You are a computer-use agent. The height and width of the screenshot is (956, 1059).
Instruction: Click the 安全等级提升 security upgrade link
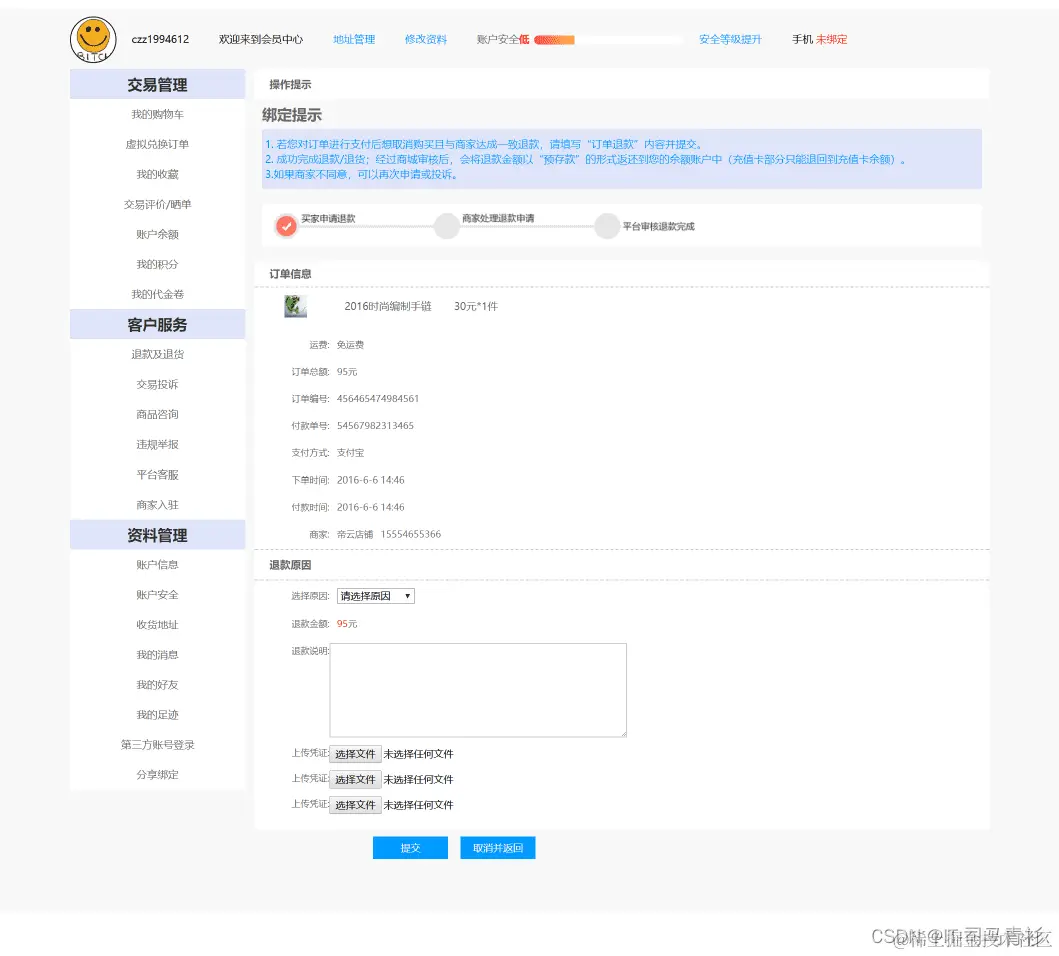(x=731, y=39)
